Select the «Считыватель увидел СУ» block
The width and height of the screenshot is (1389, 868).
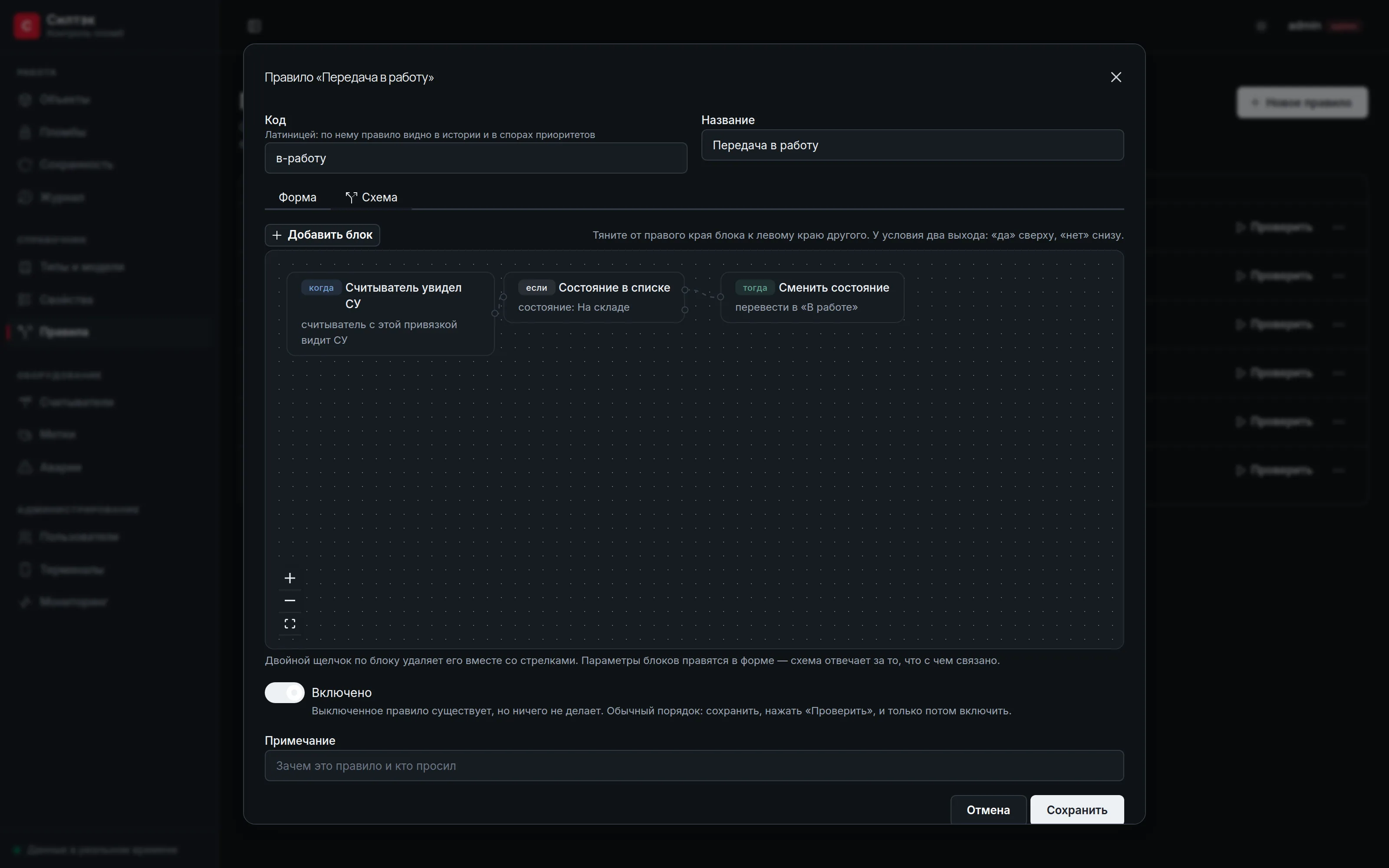point(390,313)
